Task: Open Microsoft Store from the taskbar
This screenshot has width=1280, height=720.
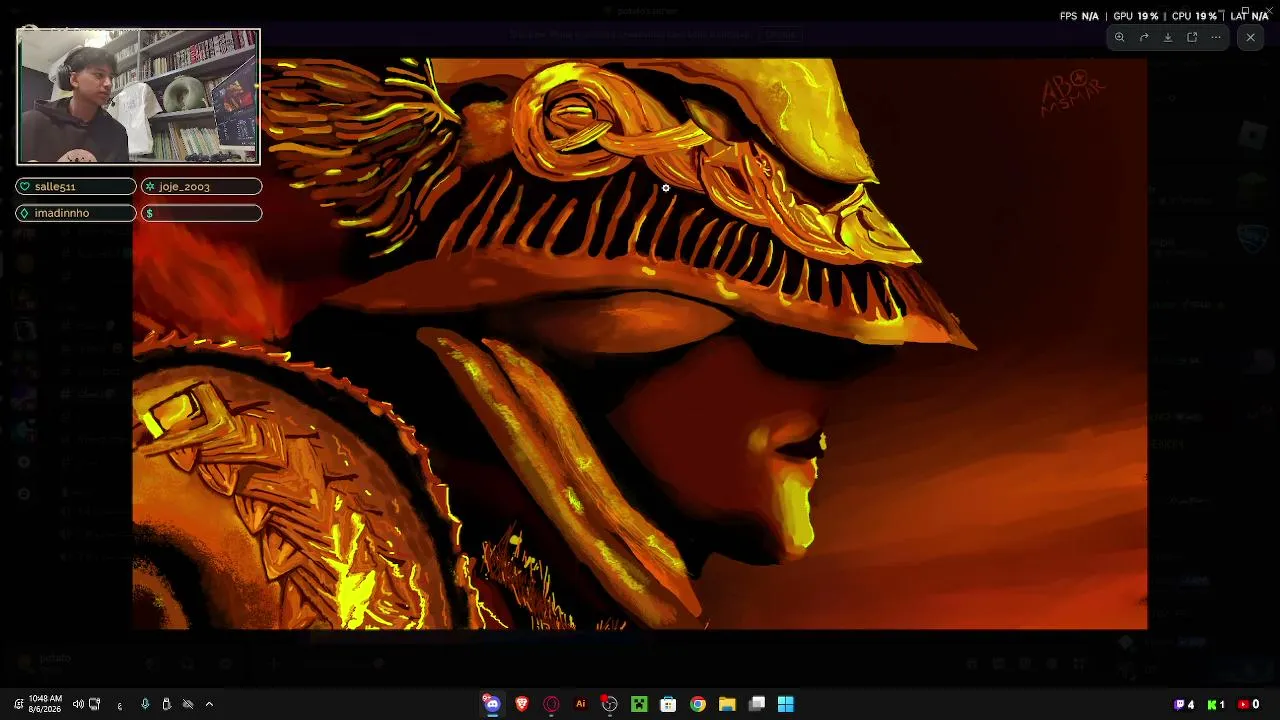Action: (668, 704)
